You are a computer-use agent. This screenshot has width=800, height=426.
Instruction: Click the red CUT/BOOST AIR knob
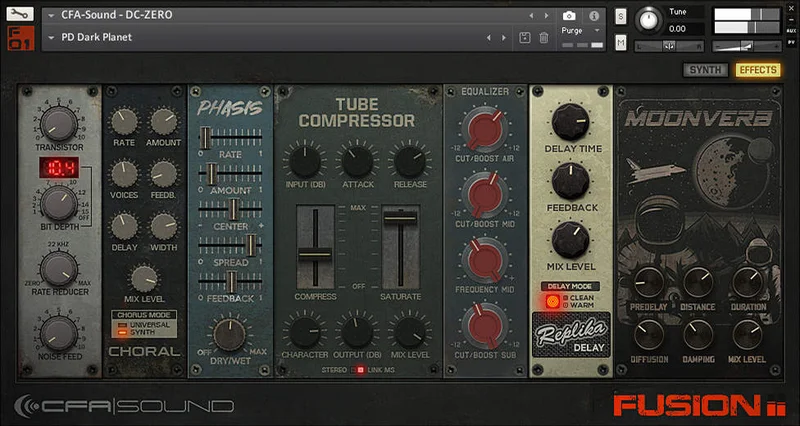click(x=485, y=129)
